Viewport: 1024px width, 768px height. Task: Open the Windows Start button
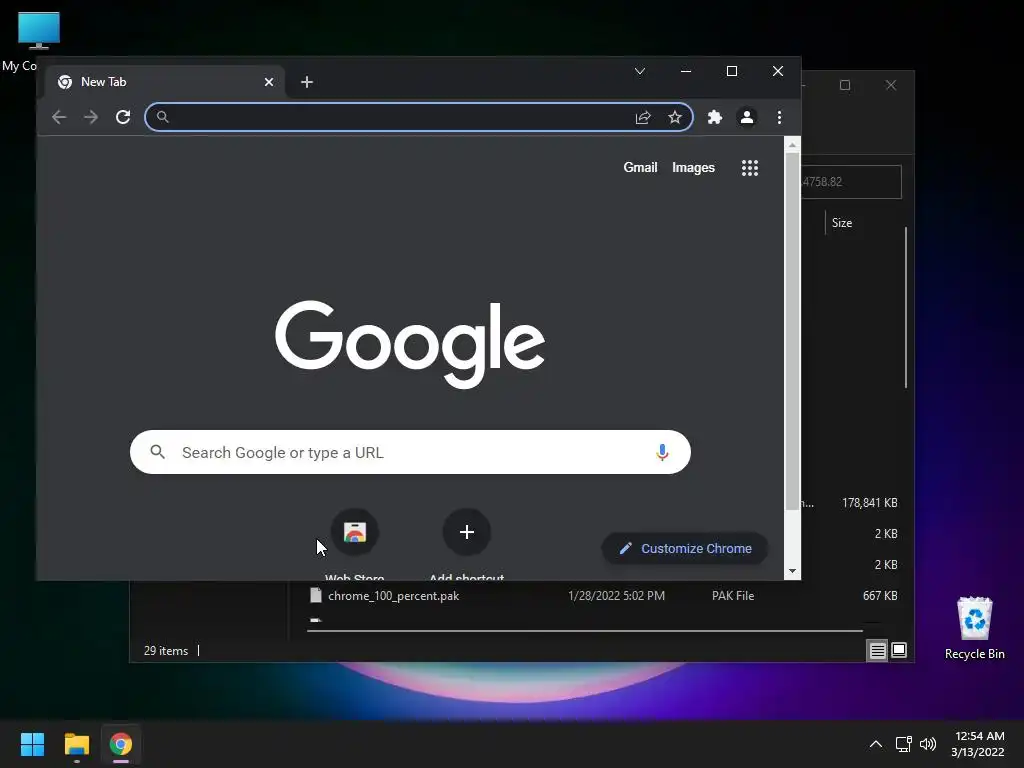coord(32,744)
